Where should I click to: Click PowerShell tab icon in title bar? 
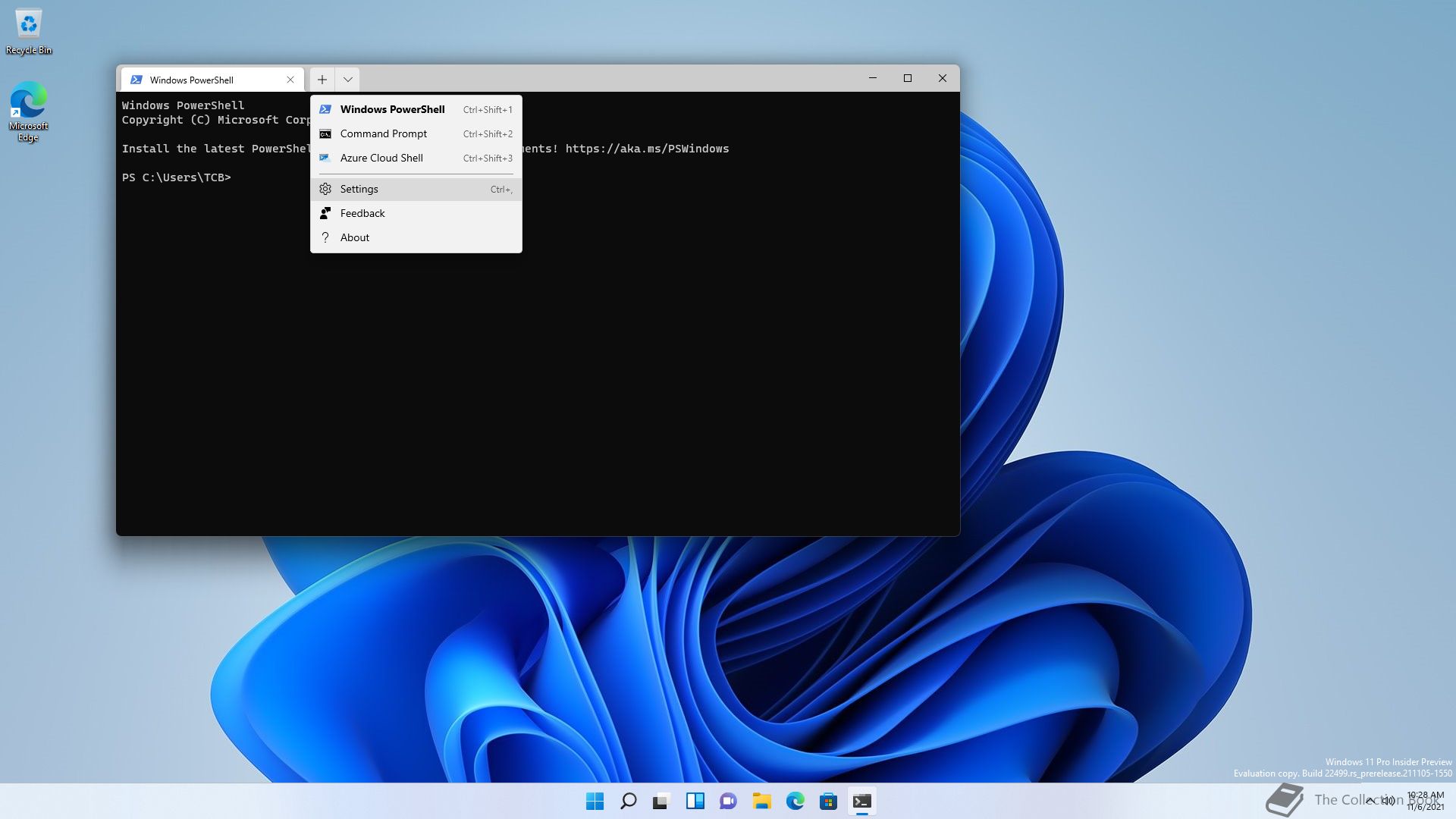[136, 80]
